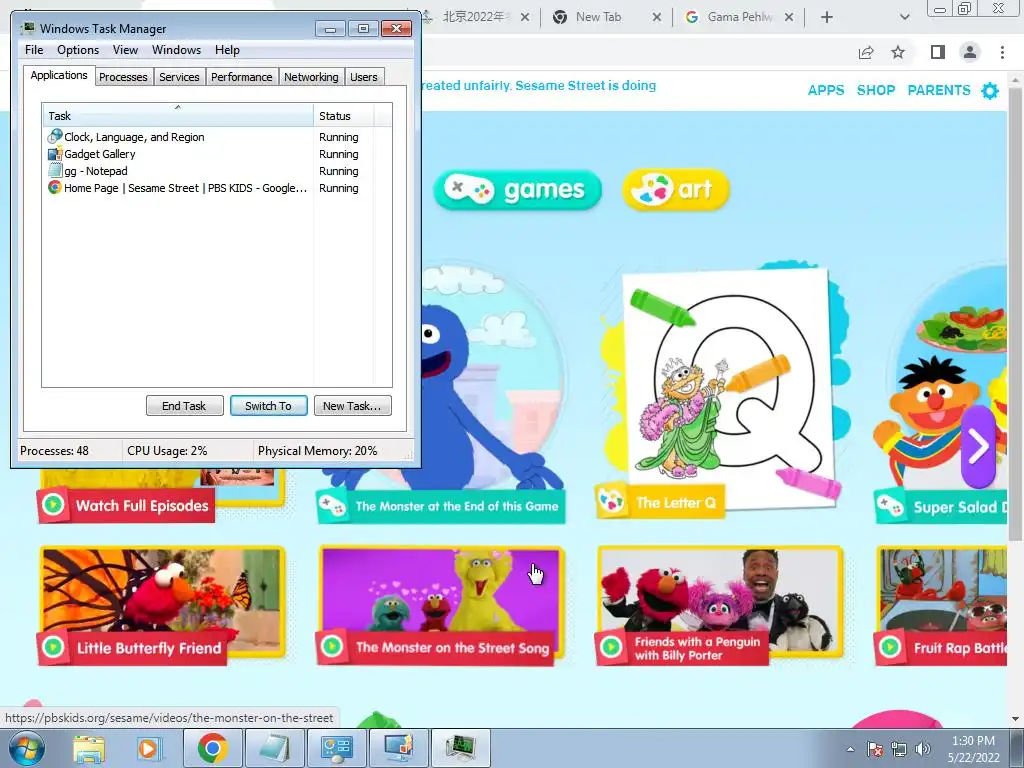
Task: Open Chrome three-dot menu
Action: pyautogui.click(x=1002, y=52)
